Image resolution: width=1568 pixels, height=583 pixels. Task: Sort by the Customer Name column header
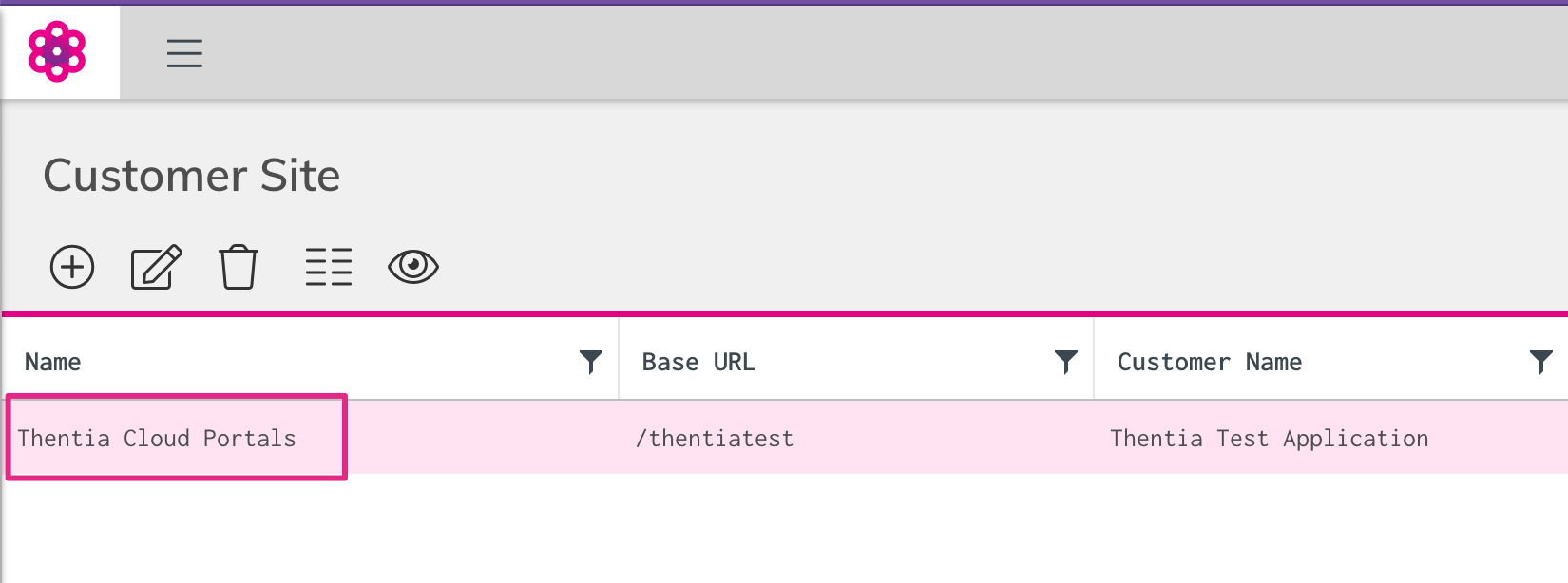[1209, 362]
